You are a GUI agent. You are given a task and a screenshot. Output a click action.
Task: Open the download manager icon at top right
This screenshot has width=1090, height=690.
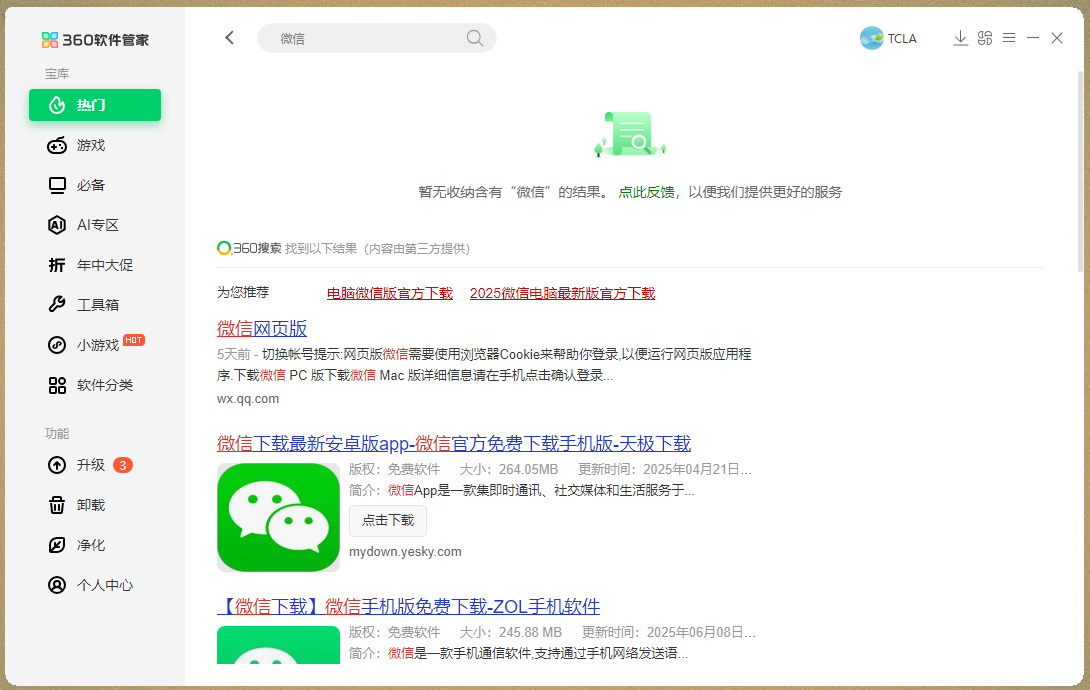[960, 37]
